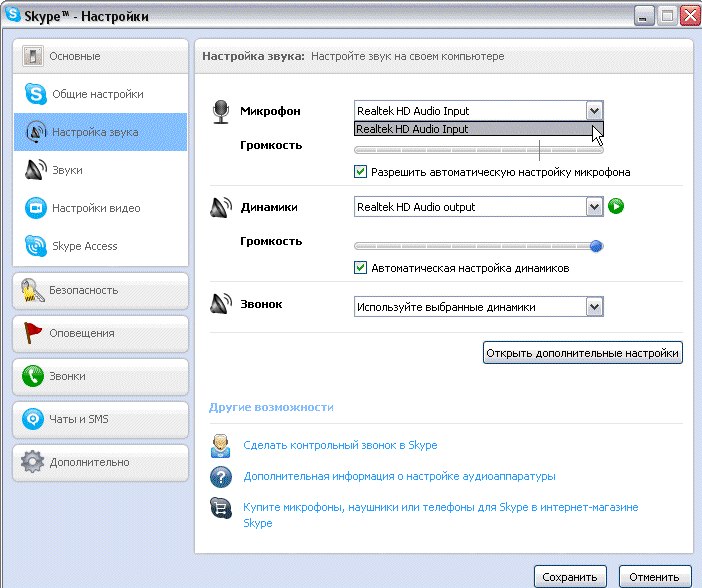702x588 pixels.
Task: Click the chat bubble icon for Чаты и SMS
Action: point(33,419)
